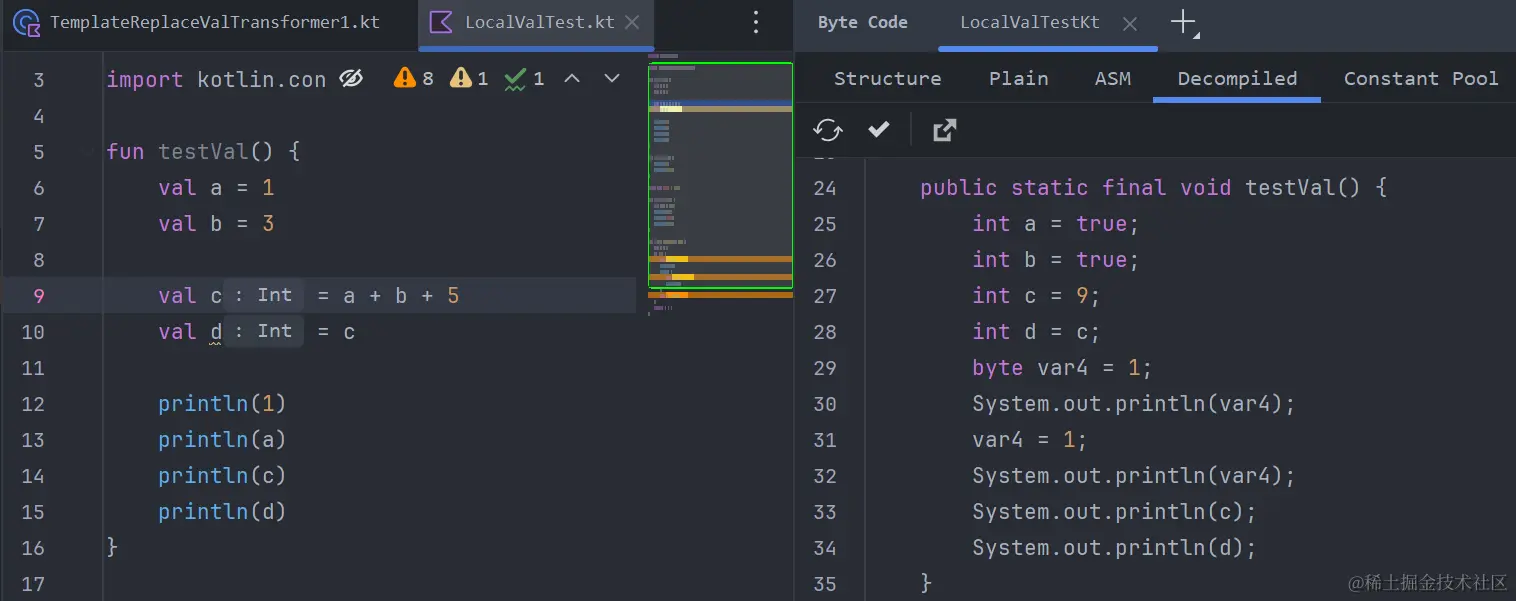
Task: Click println(d) in the Kotlin editor
Action: click(x=222, y=511)
